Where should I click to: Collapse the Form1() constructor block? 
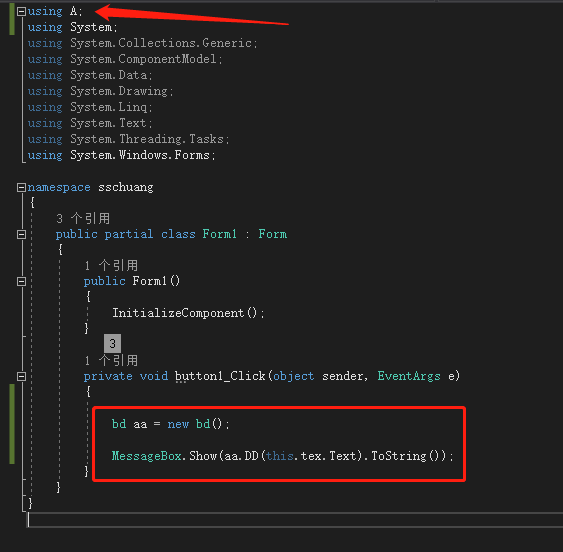21,281
